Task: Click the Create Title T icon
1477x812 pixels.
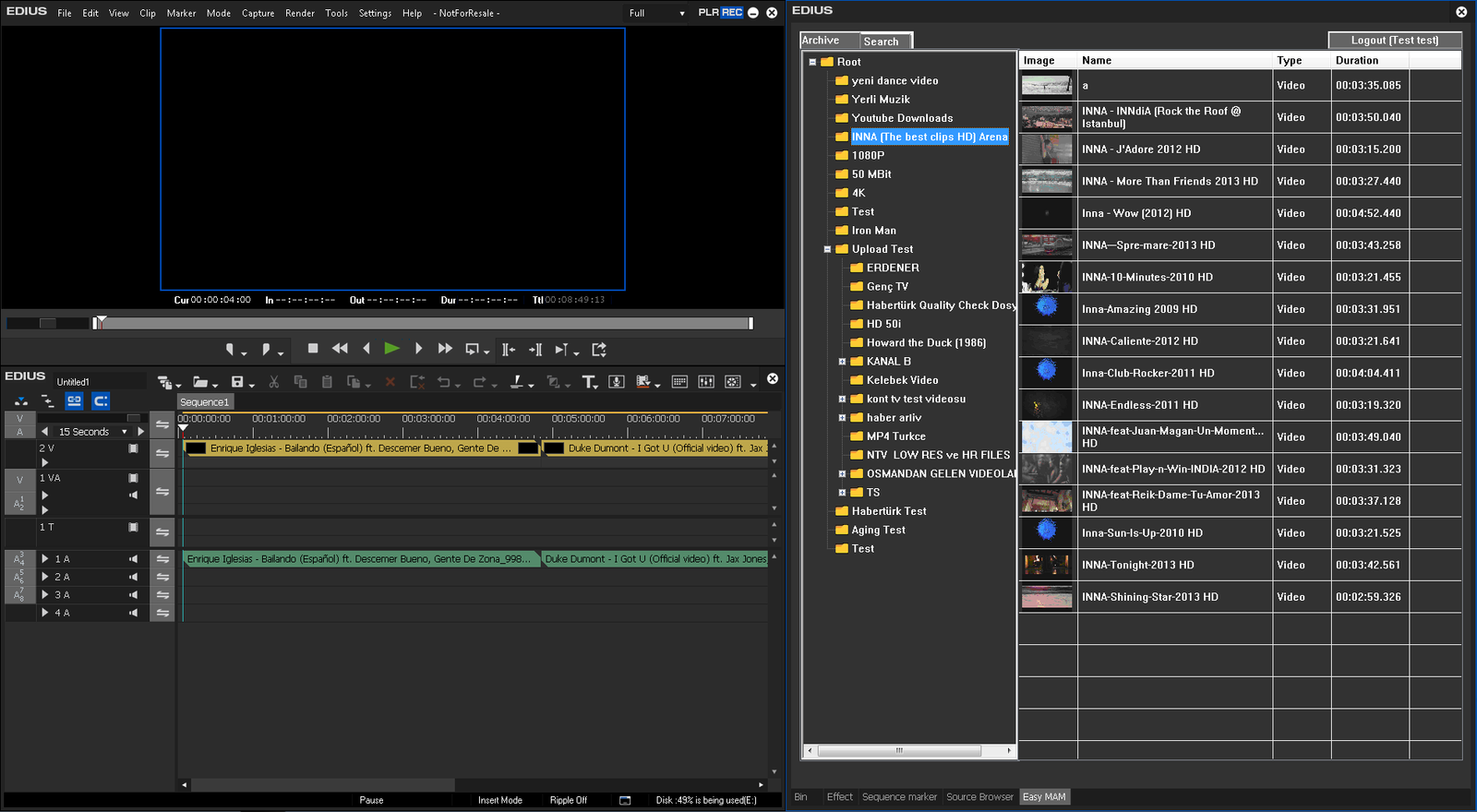Action: [588, 382]
